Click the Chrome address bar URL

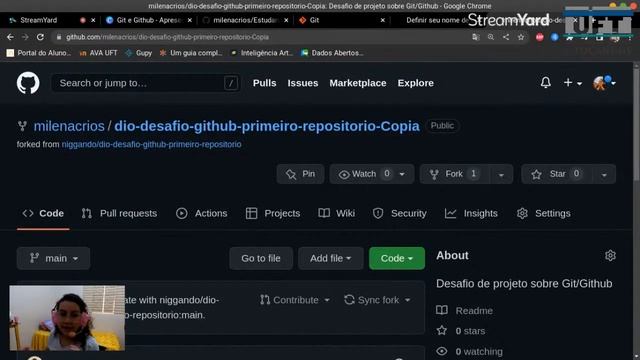click(167, 37)
